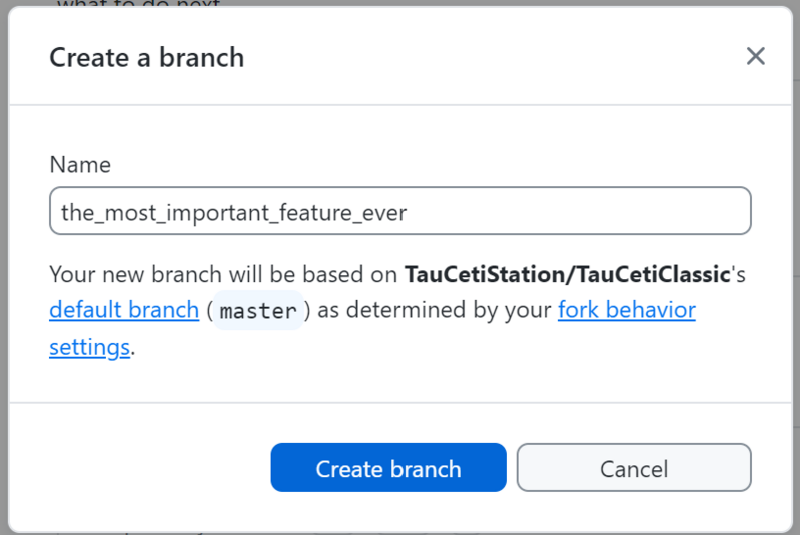Close the Create a branch dialog
Screen dimensions: 800x535
[755, 56]
